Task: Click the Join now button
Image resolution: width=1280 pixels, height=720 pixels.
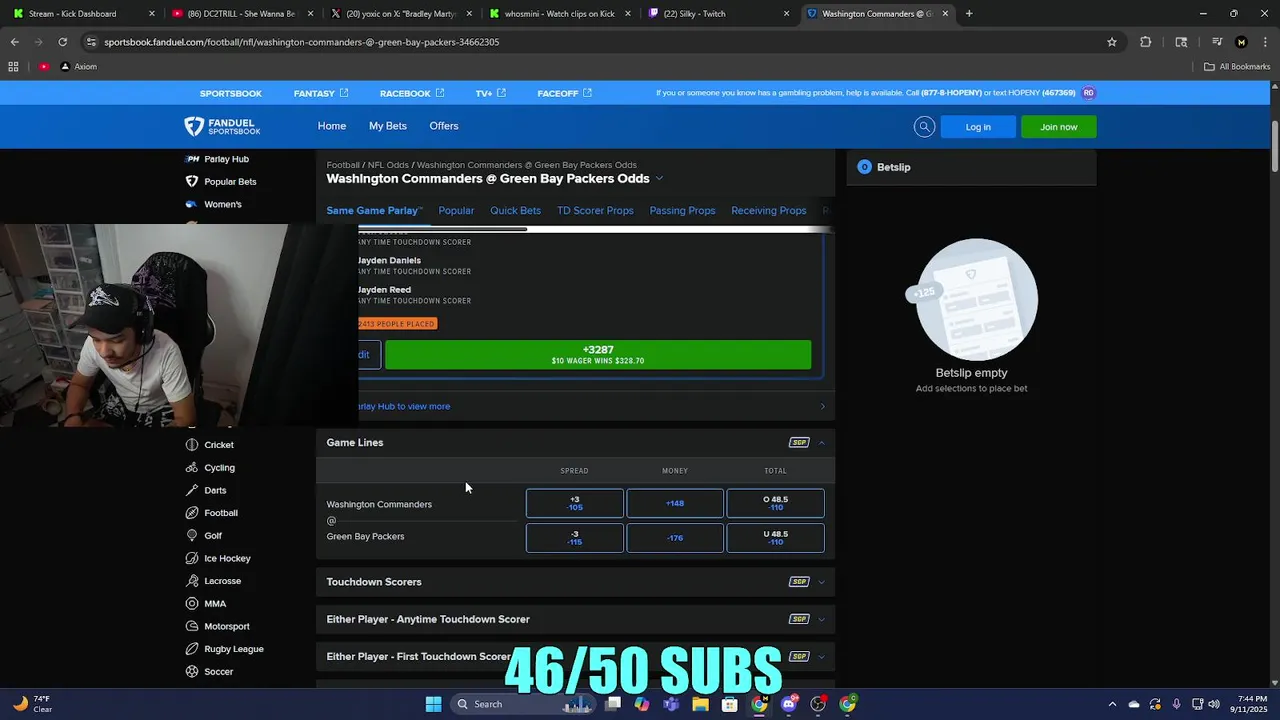Action: [x=1059, y=127]
